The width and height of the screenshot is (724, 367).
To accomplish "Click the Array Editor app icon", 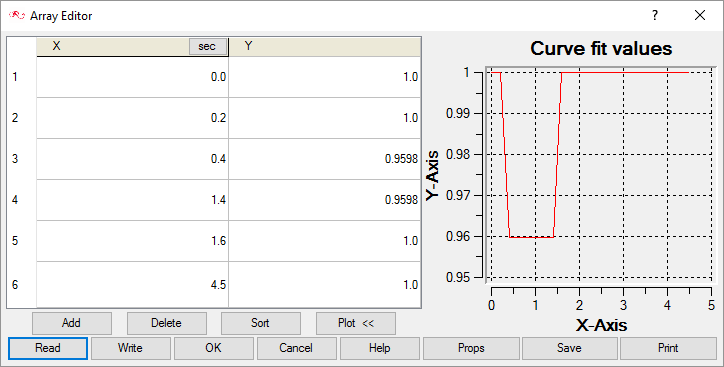I will [x=17, y=16].
